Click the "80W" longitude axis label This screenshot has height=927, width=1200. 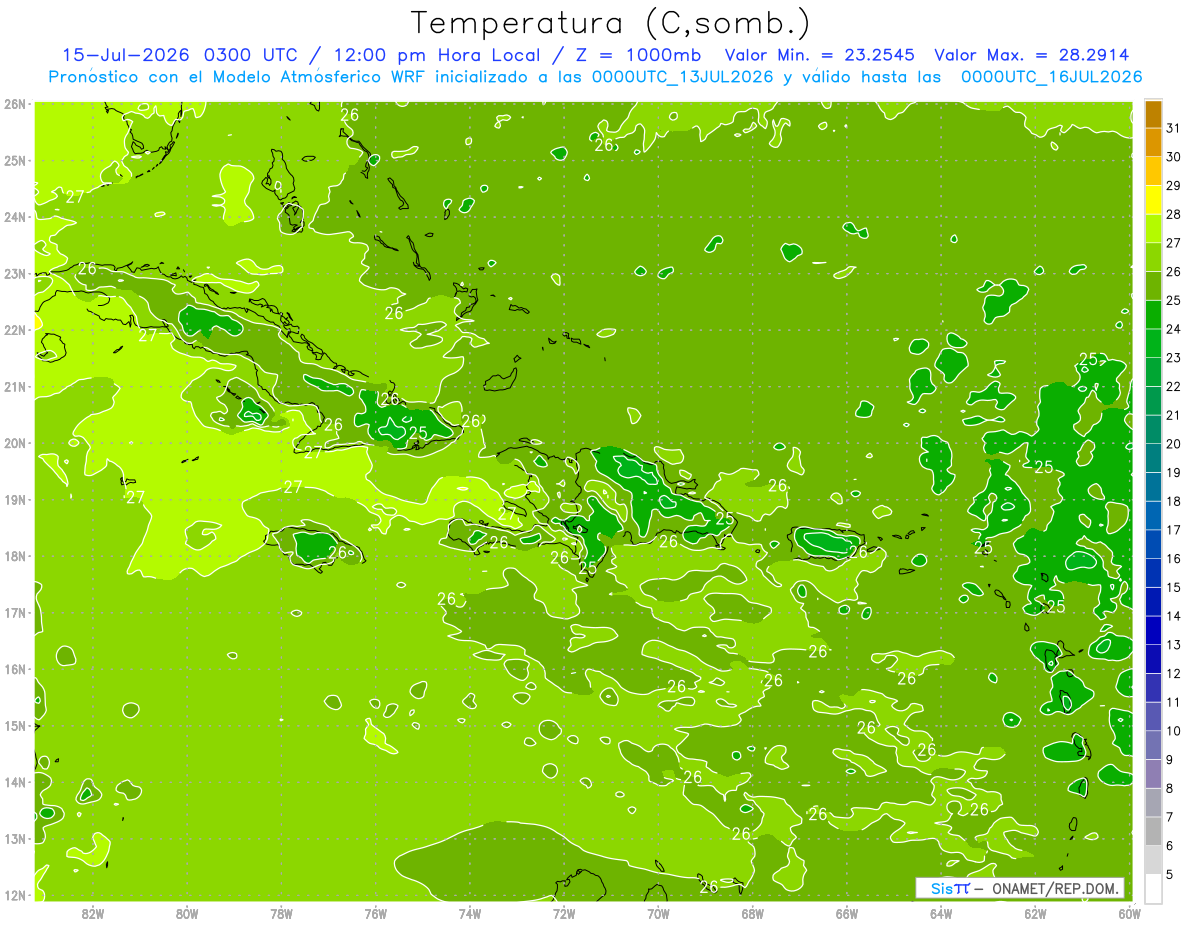pyautogui.click(x=187, y=913)
